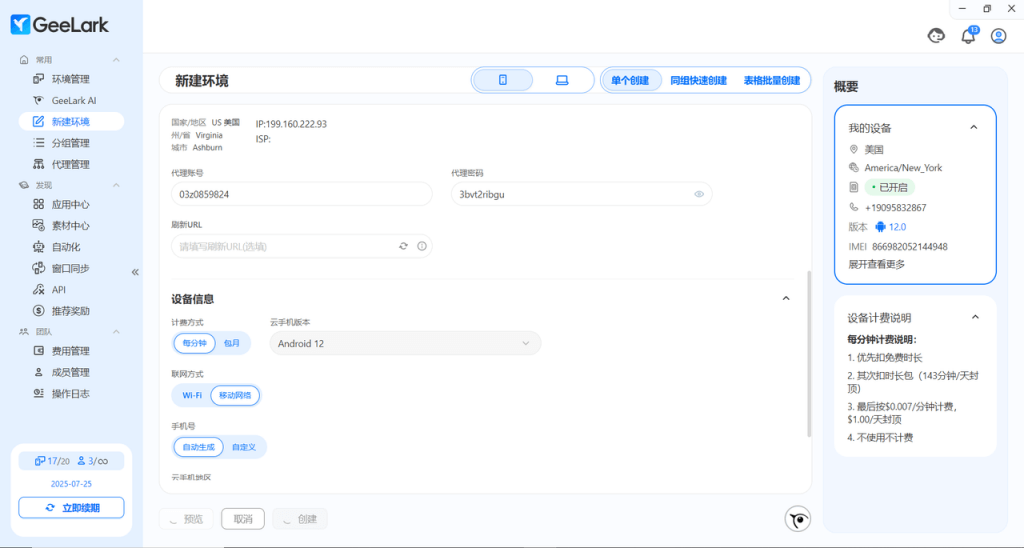
Task: Select Wi-Fi as the network mode
Action: [x=191, y=395]
